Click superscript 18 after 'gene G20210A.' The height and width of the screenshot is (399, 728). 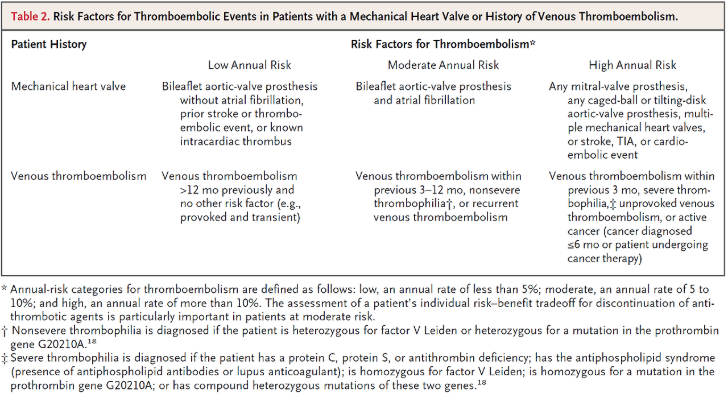[92, 342]
